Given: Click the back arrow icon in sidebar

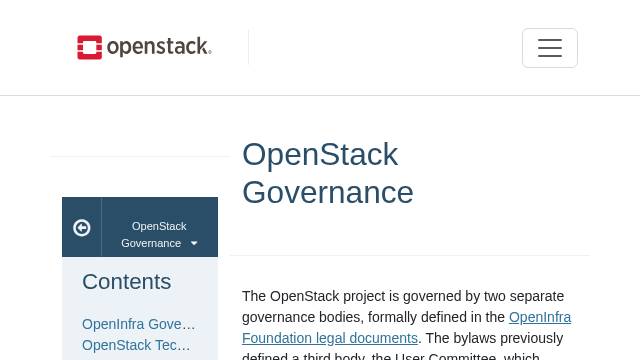Looking at the screenshot, I should 82,227.
